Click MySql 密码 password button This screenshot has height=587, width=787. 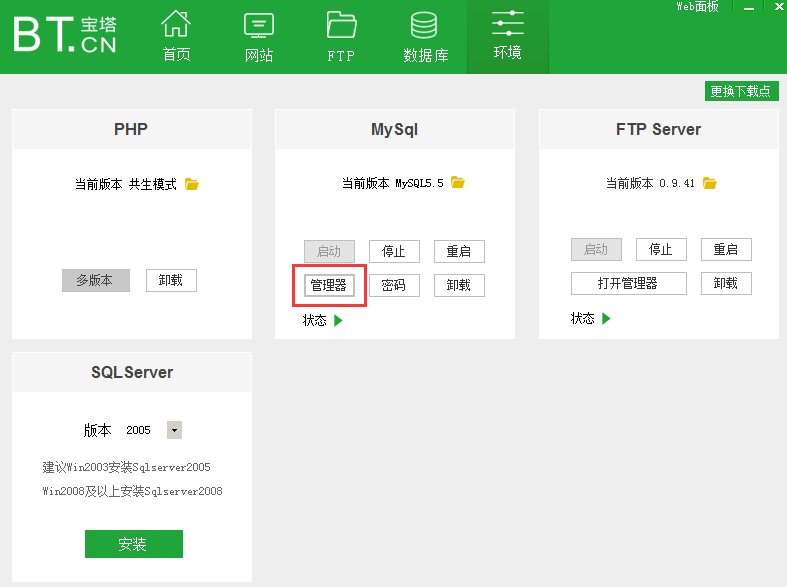(395, 285)
